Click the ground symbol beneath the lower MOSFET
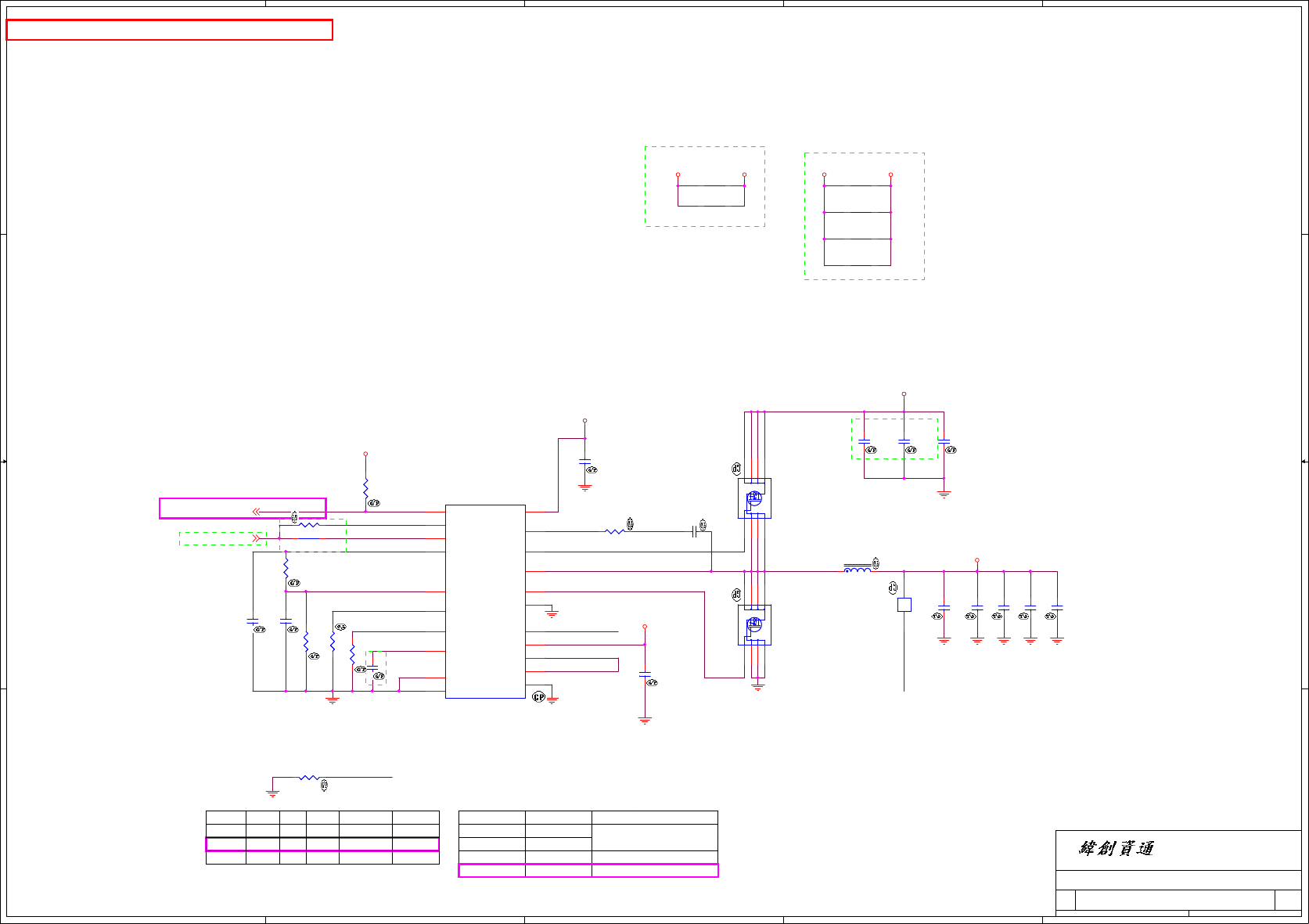This screenshot has width=1309, height=924. coord(757,688)
